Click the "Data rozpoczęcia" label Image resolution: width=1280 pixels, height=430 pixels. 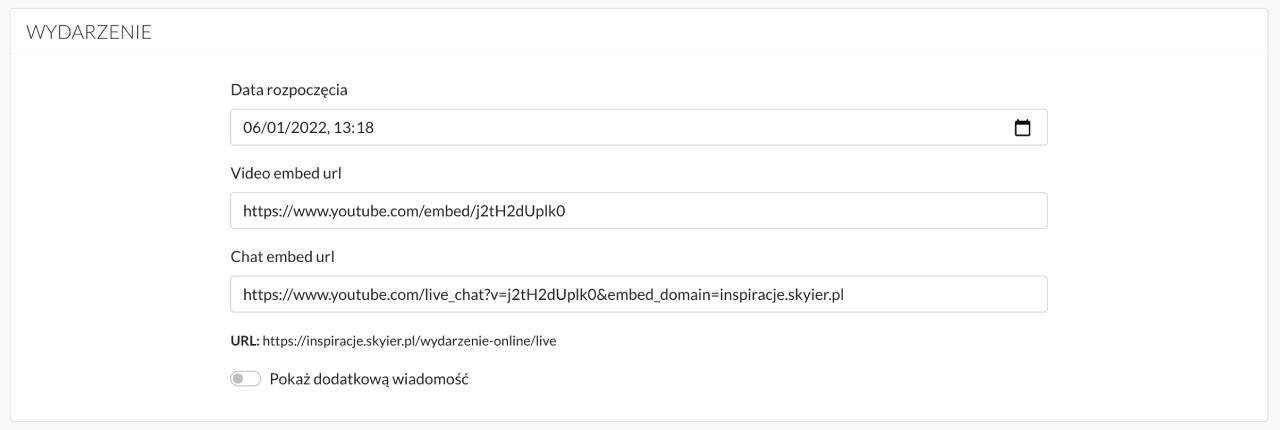click(289, 90)
